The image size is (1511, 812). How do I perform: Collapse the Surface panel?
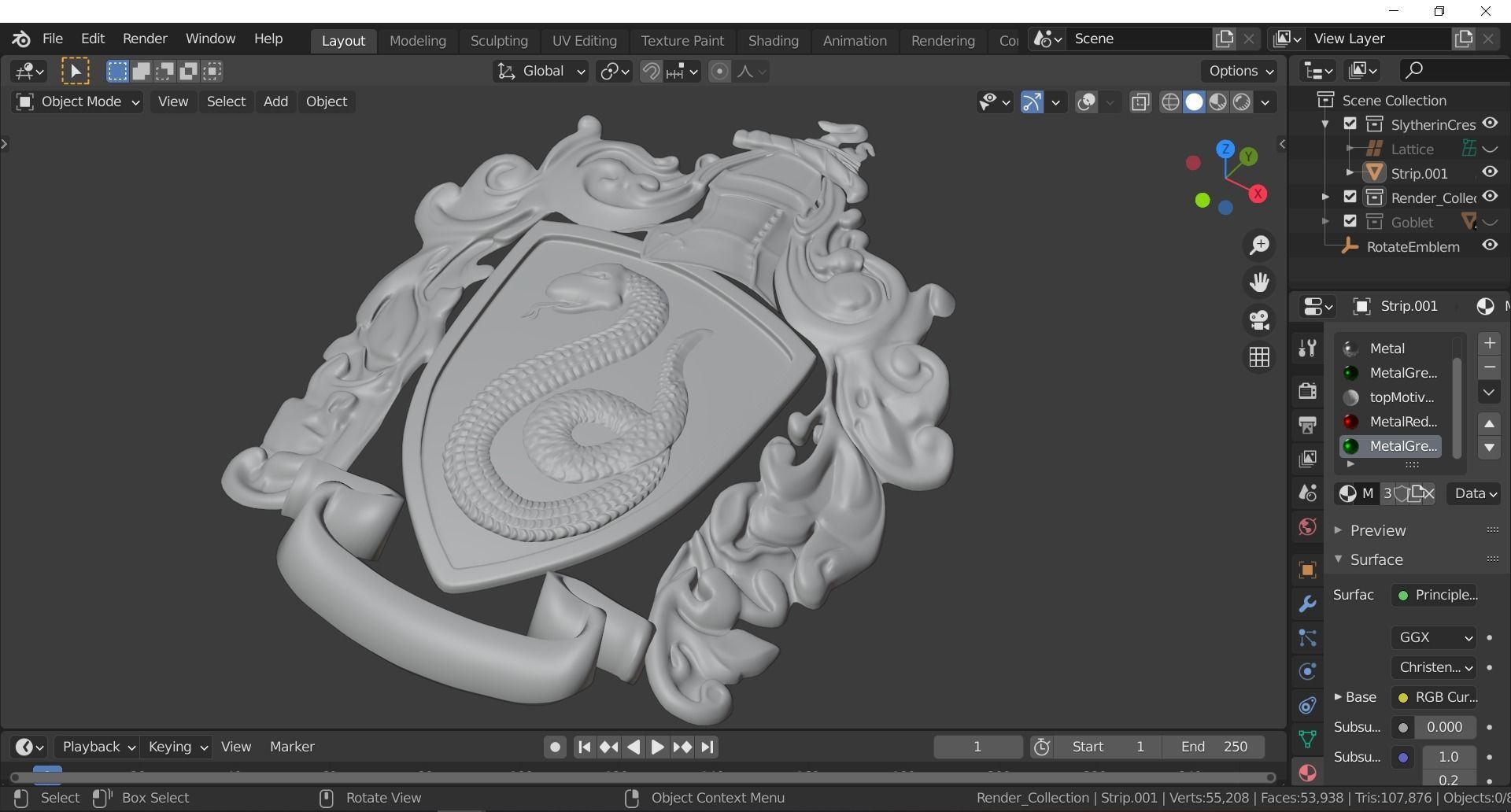click(x=1376, y=559)
